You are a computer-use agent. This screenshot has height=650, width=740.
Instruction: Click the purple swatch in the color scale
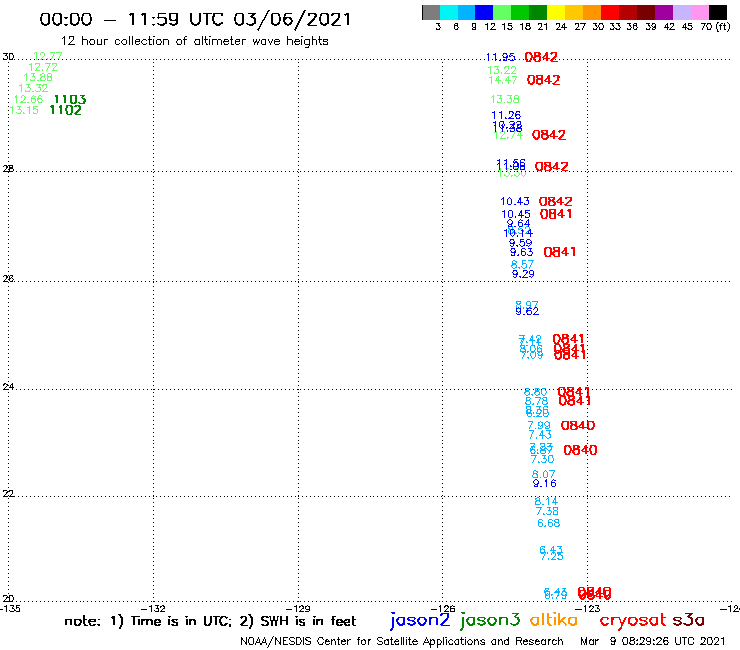click(664, 12)
